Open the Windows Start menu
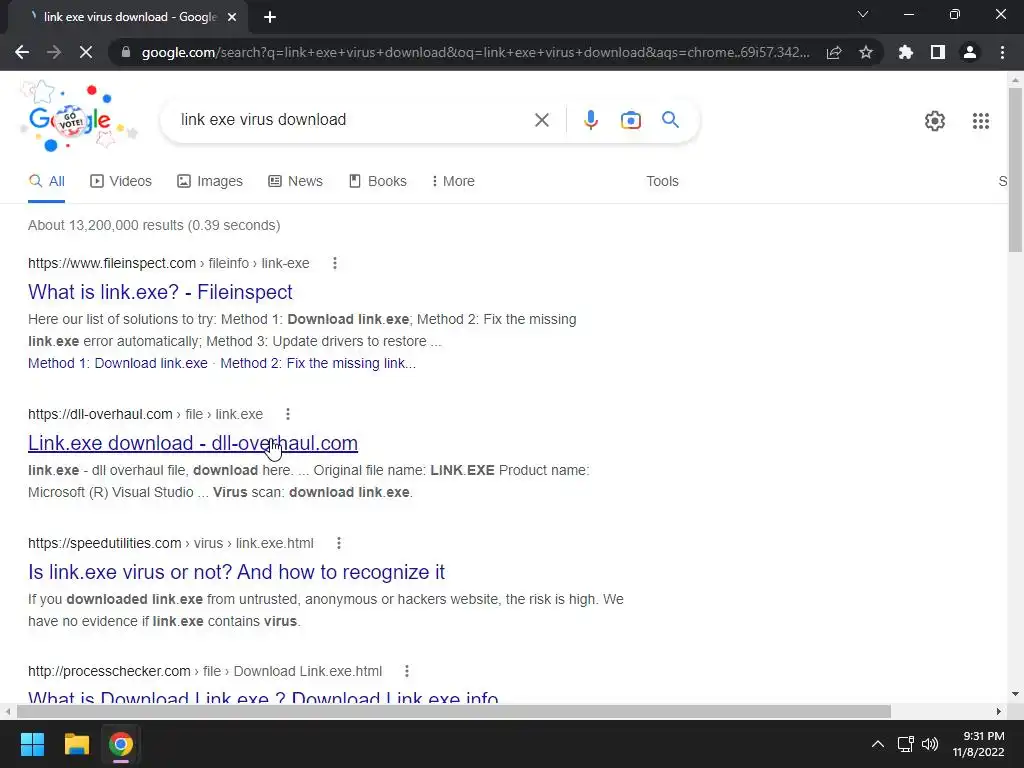The width and height of the screenshot is (1024, 768). (32, 744)
